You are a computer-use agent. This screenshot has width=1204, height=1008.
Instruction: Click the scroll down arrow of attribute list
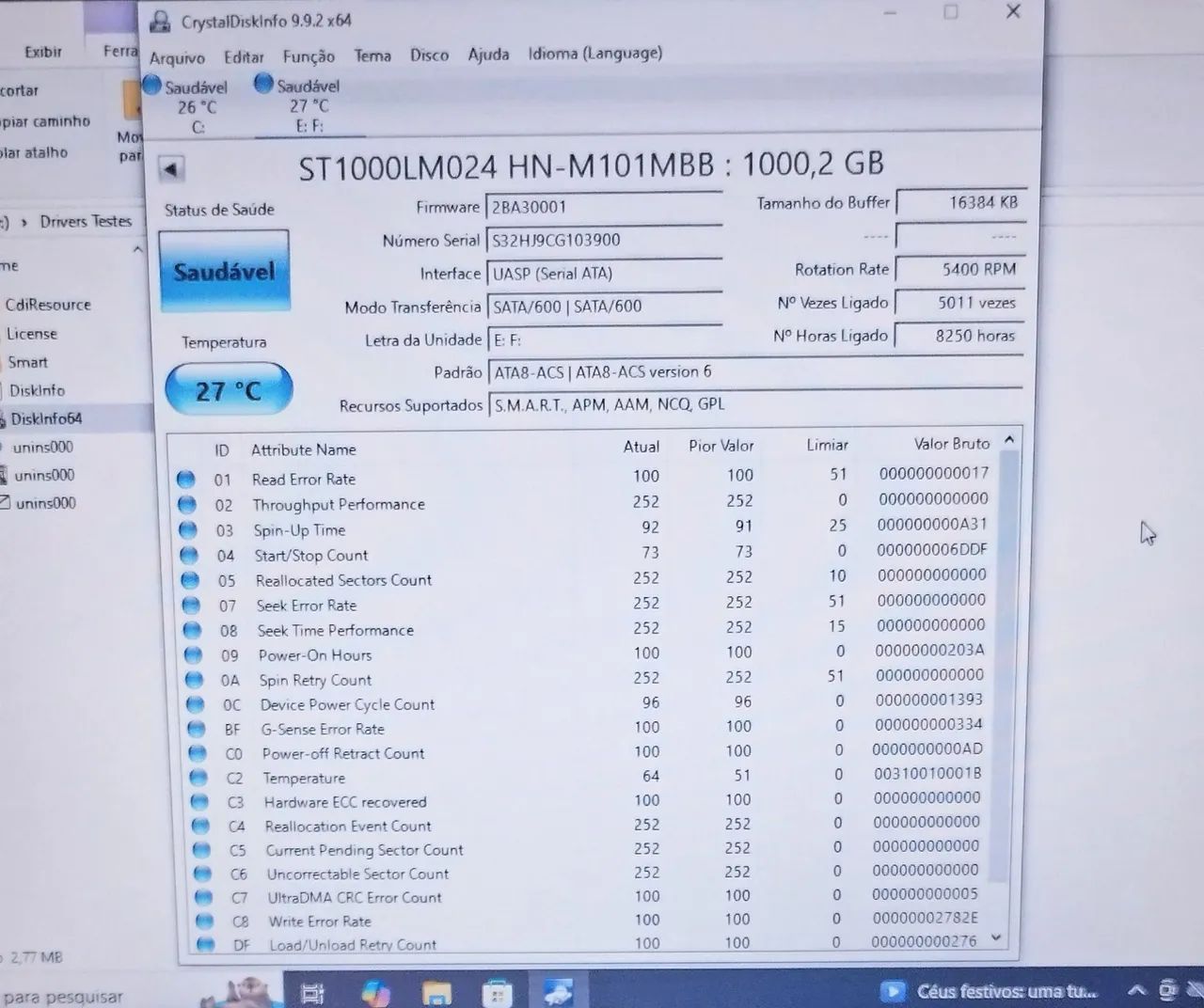(x=996, y=938)
